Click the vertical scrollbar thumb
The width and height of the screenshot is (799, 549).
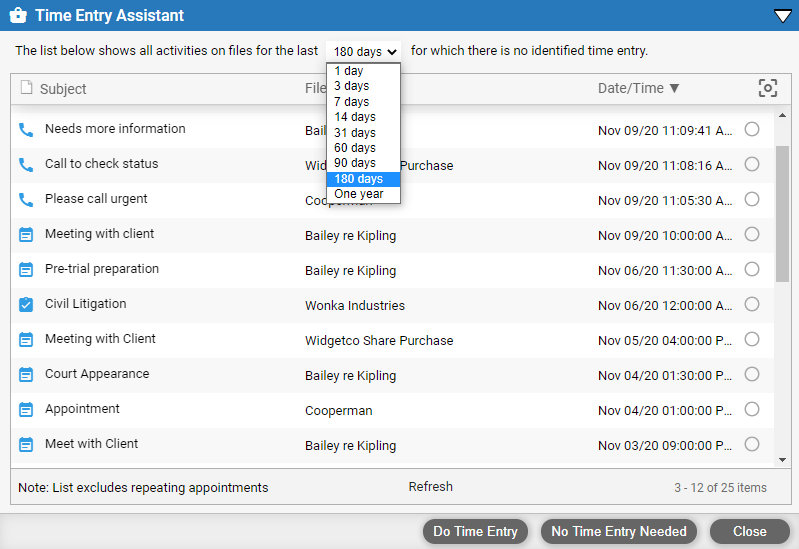point(783,213)
